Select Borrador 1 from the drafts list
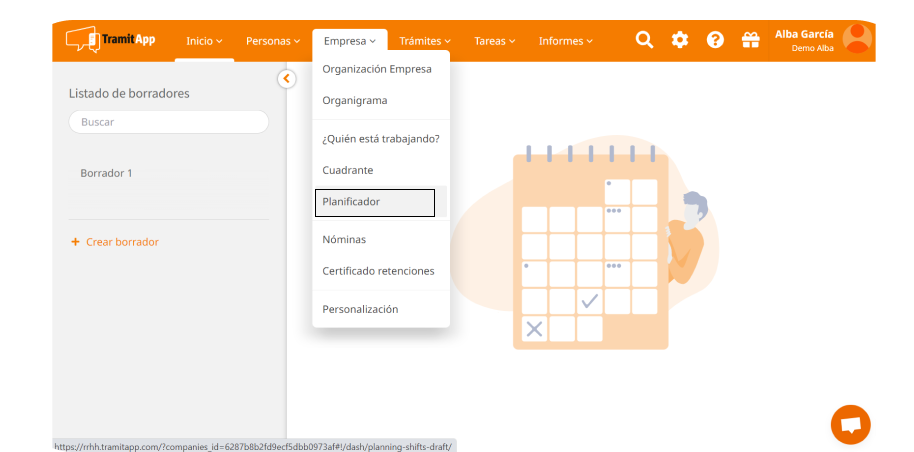 [107, 173]
